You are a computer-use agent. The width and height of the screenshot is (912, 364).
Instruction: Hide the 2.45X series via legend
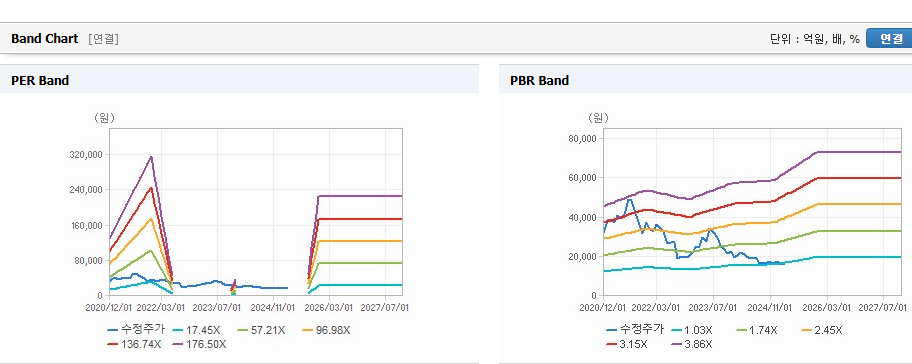(821, 330)
